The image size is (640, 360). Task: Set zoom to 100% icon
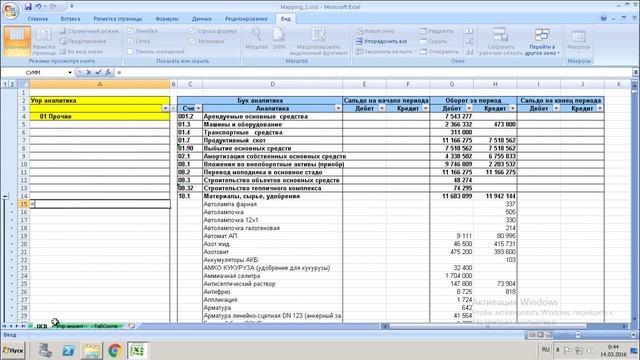coord(279,39)
